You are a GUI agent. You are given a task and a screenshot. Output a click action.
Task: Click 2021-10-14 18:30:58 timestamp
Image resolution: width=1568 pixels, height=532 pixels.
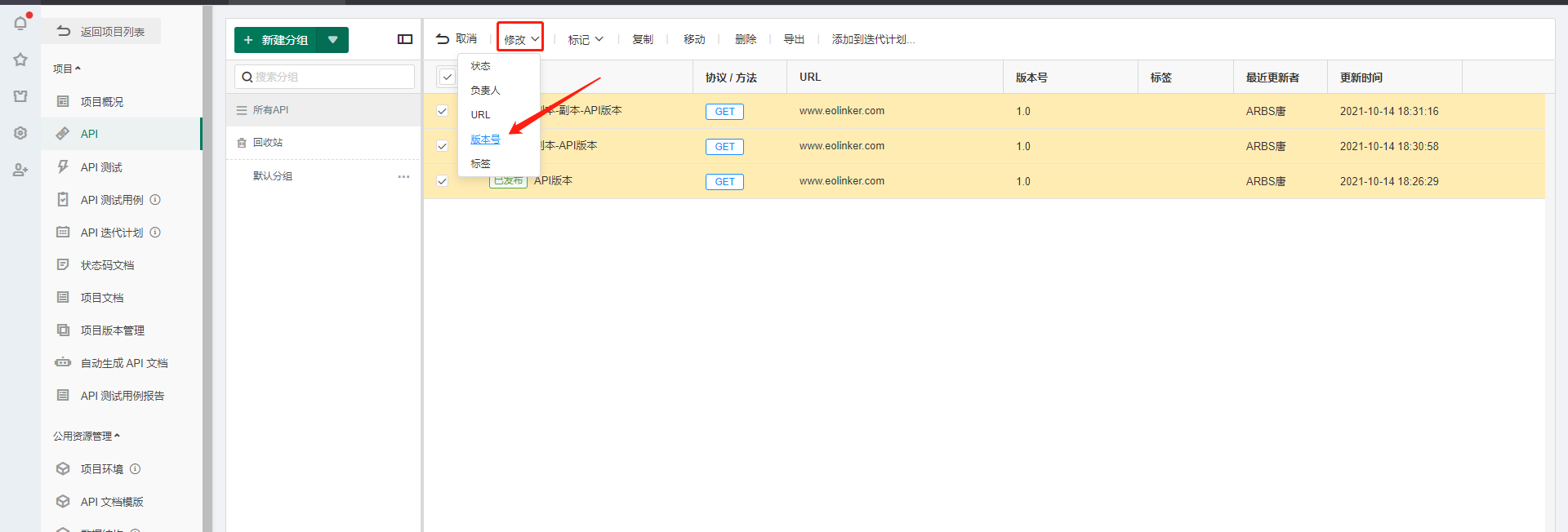click(1389, 146)
